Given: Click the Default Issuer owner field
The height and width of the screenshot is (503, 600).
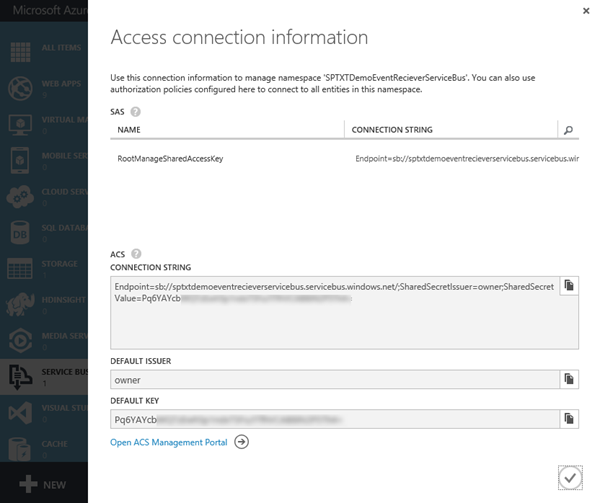Looking at the screenshot, I should click(333, 379).
